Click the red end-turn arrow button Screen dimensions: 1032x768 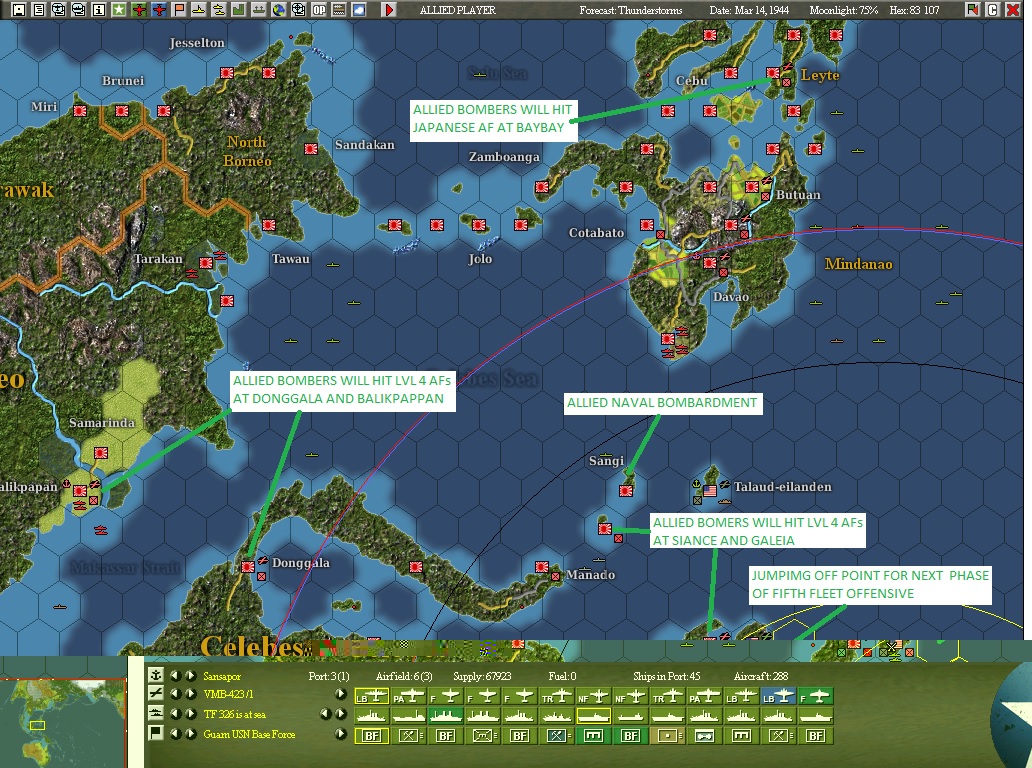tap(389, 9)
